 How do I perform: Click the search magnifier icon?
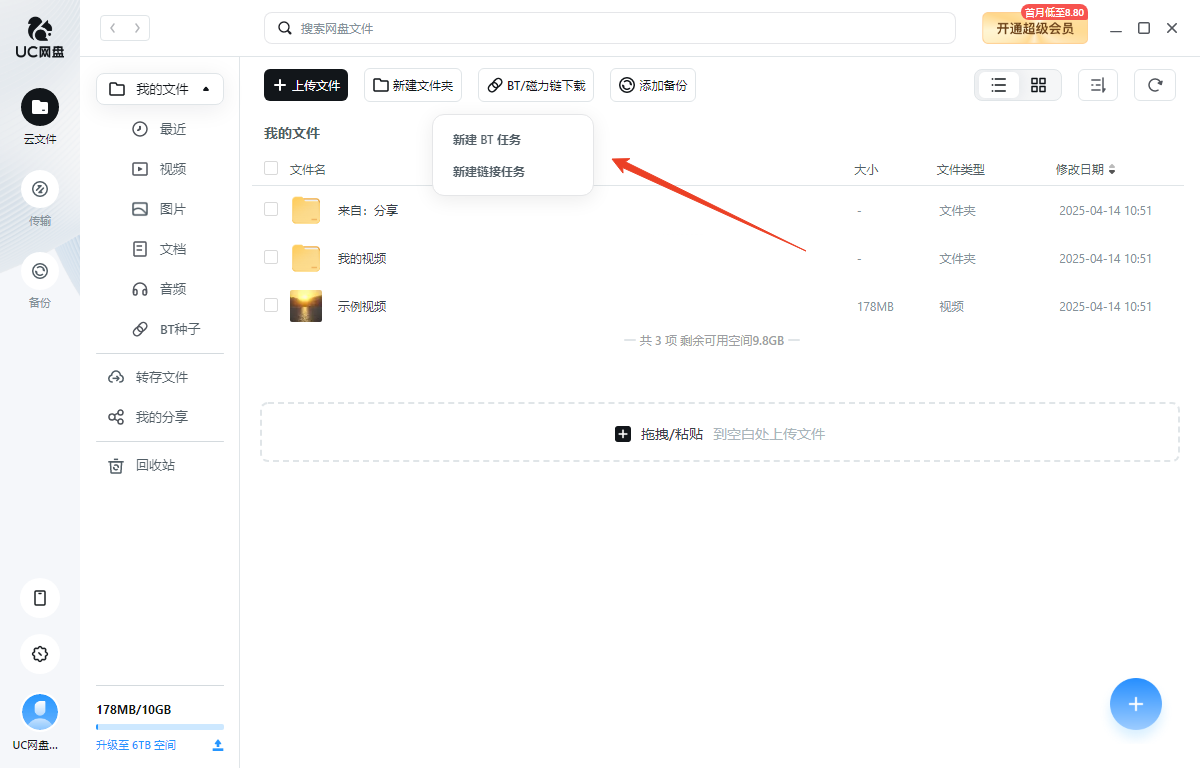[285, 28]
